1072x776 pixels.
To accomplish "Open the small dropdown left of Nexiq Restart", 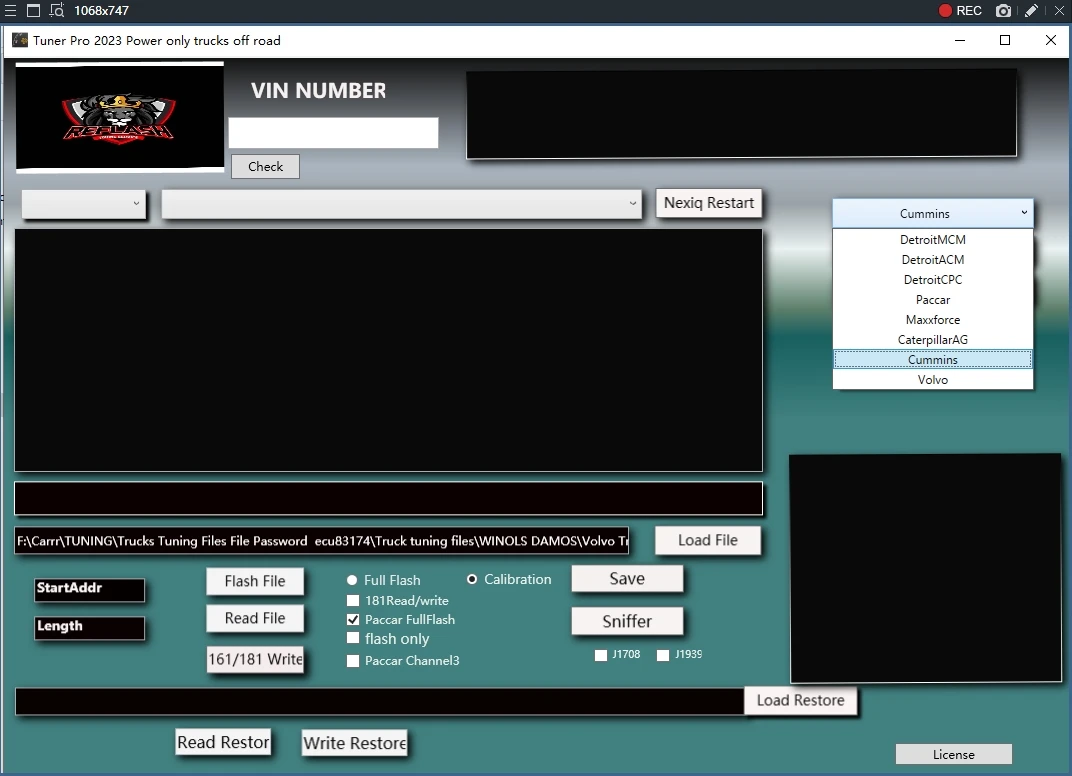I will tap(84, 204).
